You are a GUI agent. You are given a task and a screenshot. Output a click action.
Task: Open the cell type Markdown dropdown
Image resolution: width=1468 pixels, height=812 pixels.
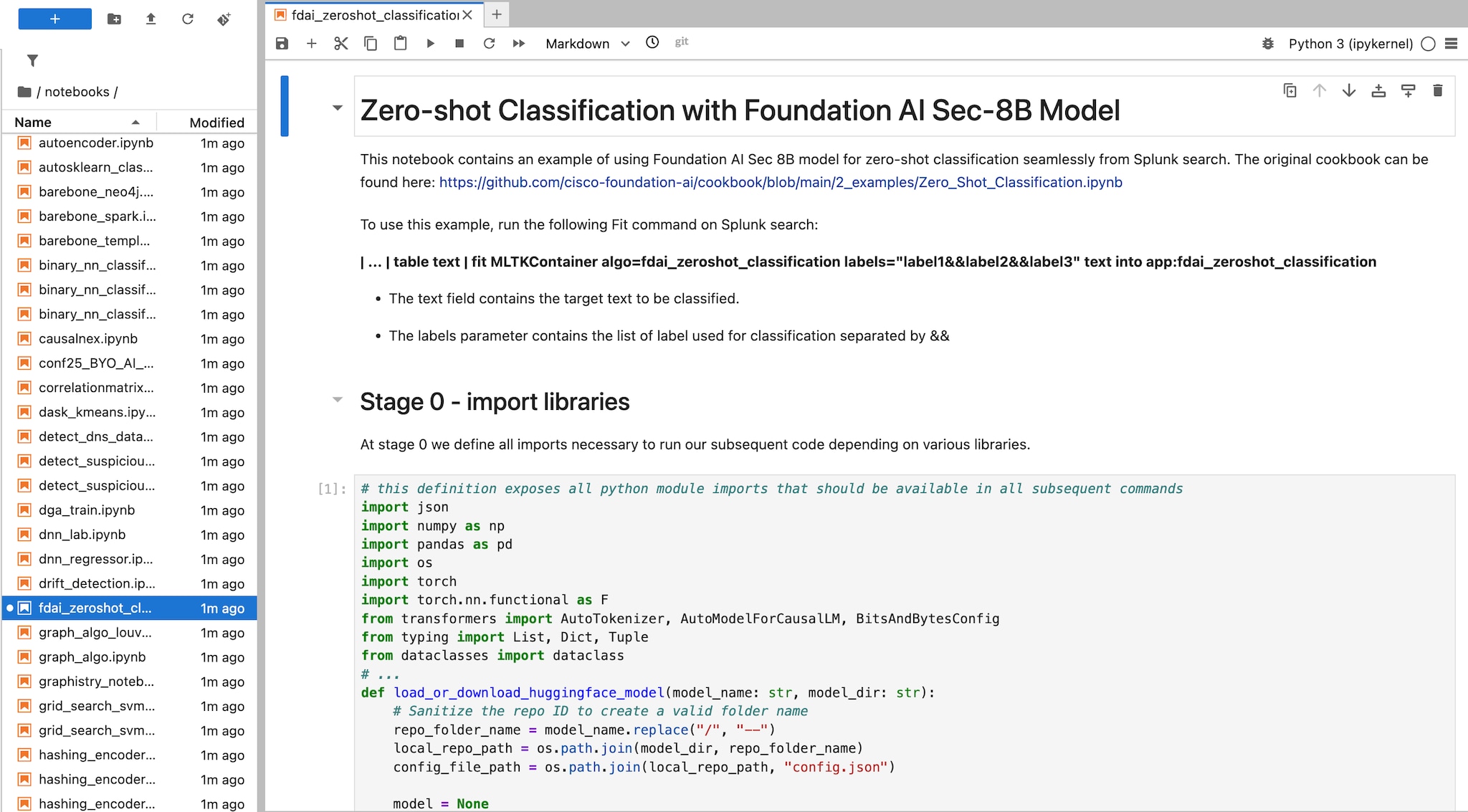(x=587, y=44)
